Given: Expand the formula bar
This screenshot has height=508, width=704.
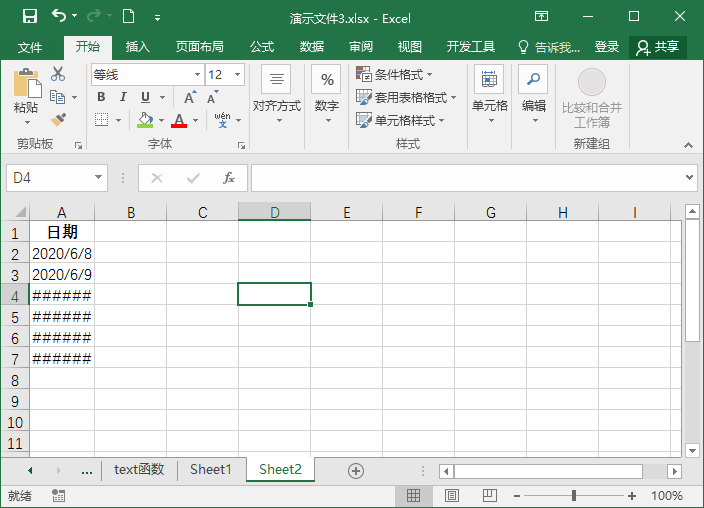Looking at the screenshot, I should (x=690, y=177).
